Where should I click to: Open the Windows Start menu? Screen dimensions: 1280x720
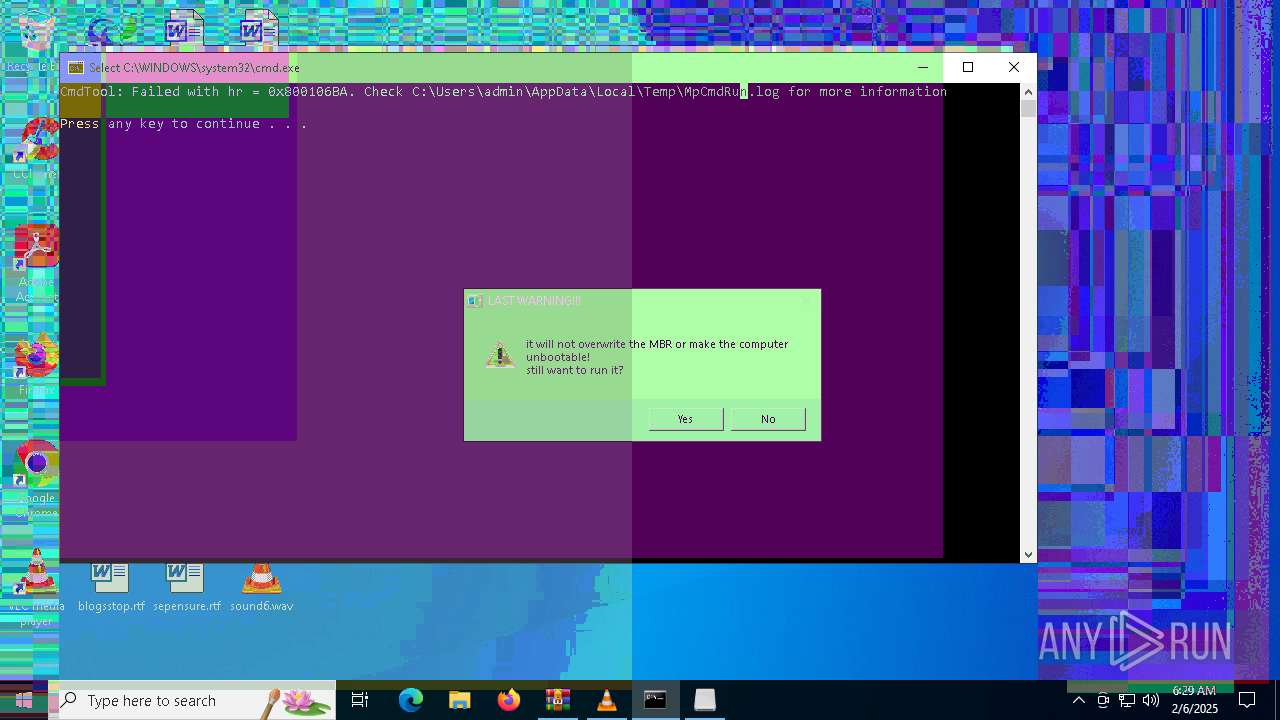click(x=24, y=700)
